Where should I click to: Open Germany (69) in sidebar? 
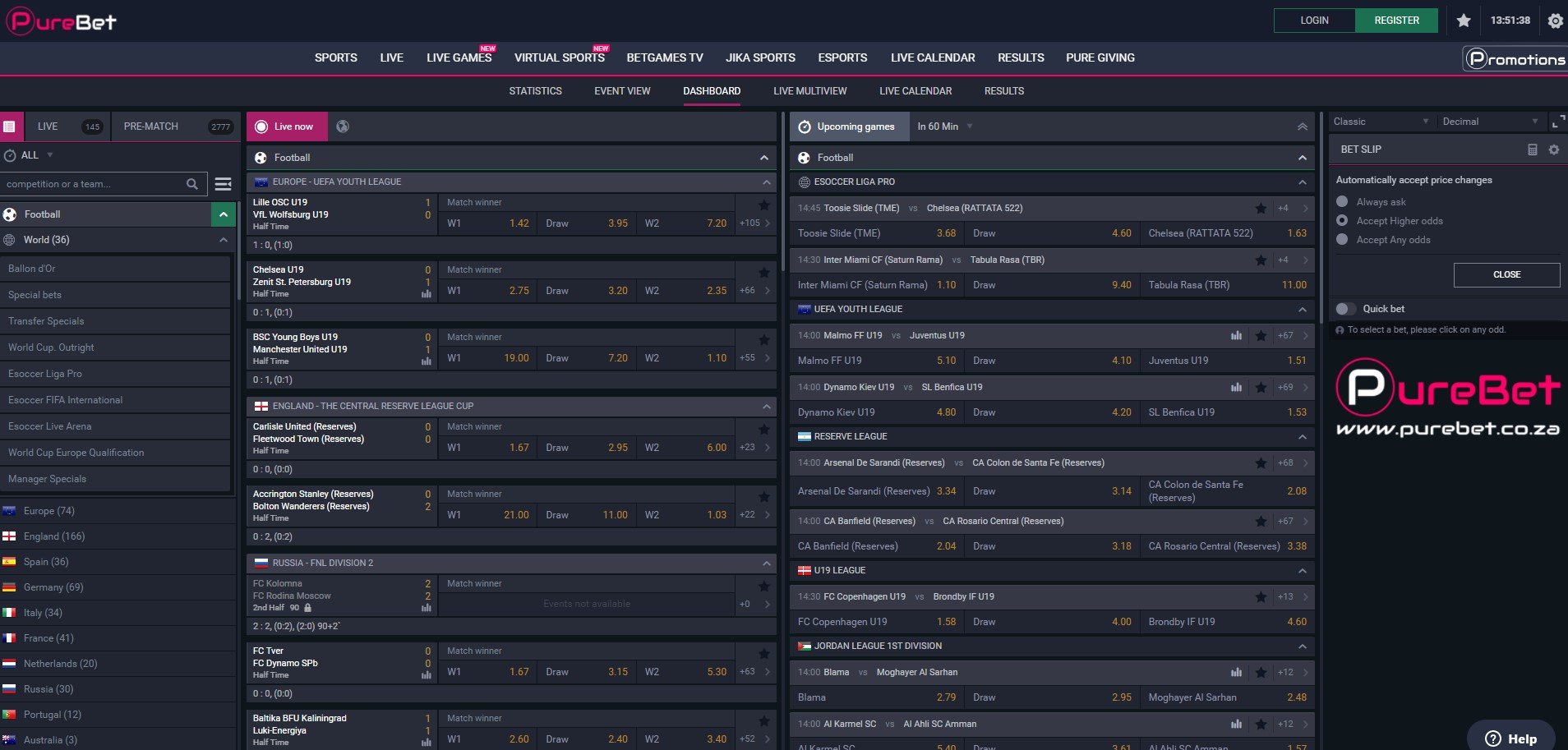point(118,587)
